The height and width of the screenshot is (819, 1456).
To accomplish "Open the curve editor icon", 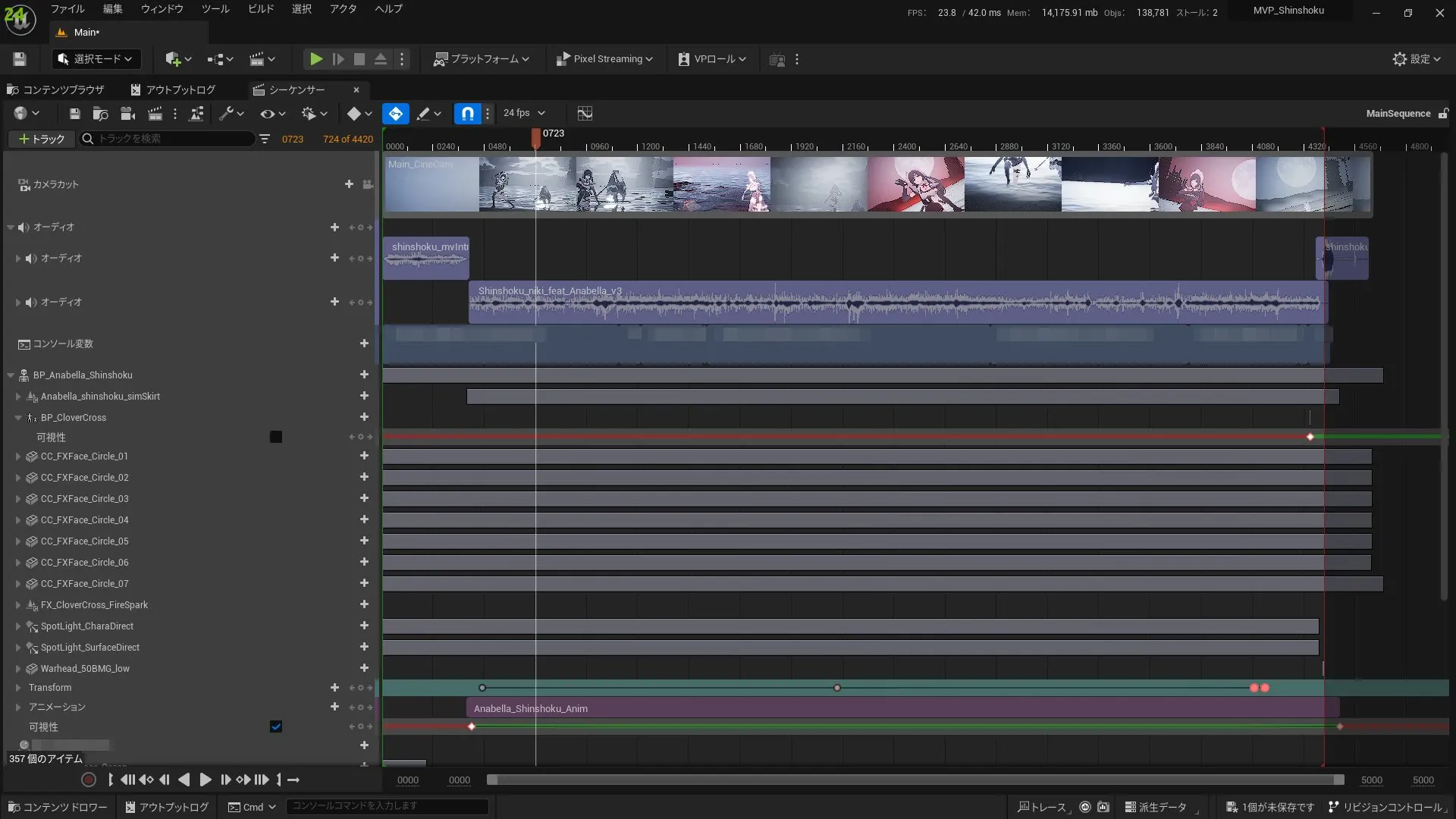I will tap(585, 114).
